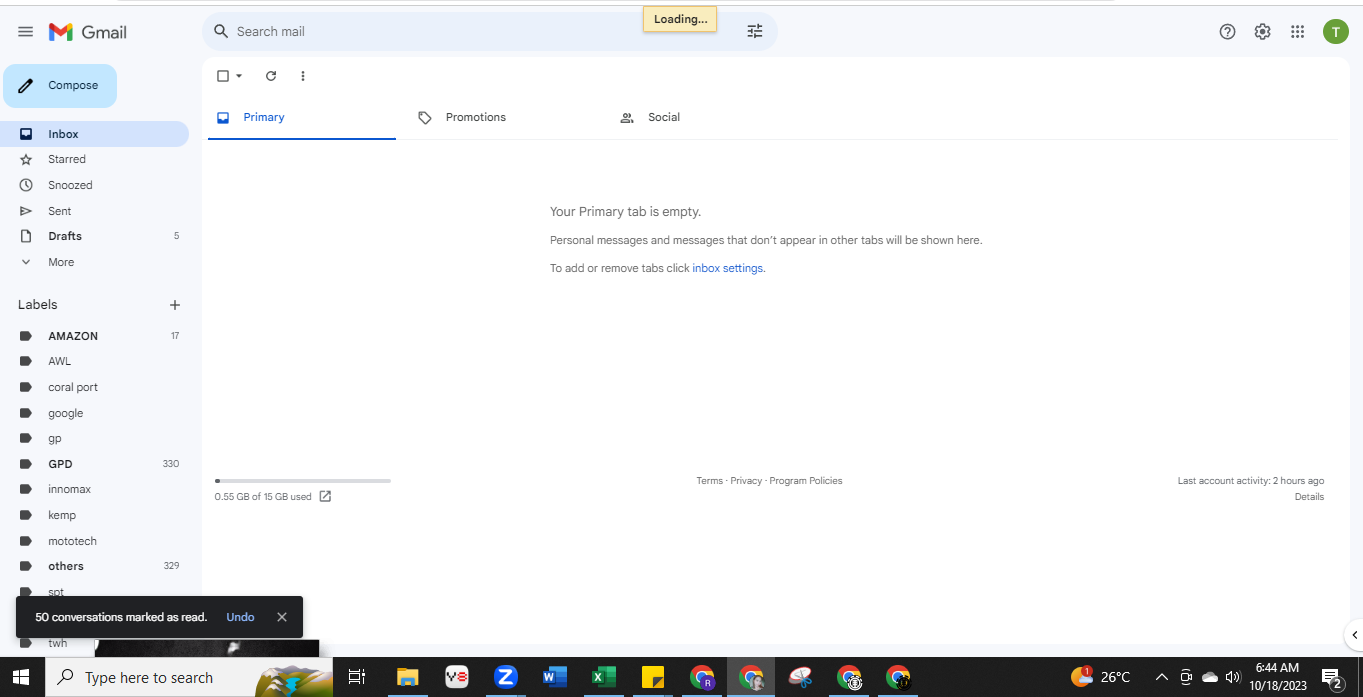This screenshot has height=697, width=1363.
Task: Open the weather widget showing 26°C
Action: [x=1100, y=677]
